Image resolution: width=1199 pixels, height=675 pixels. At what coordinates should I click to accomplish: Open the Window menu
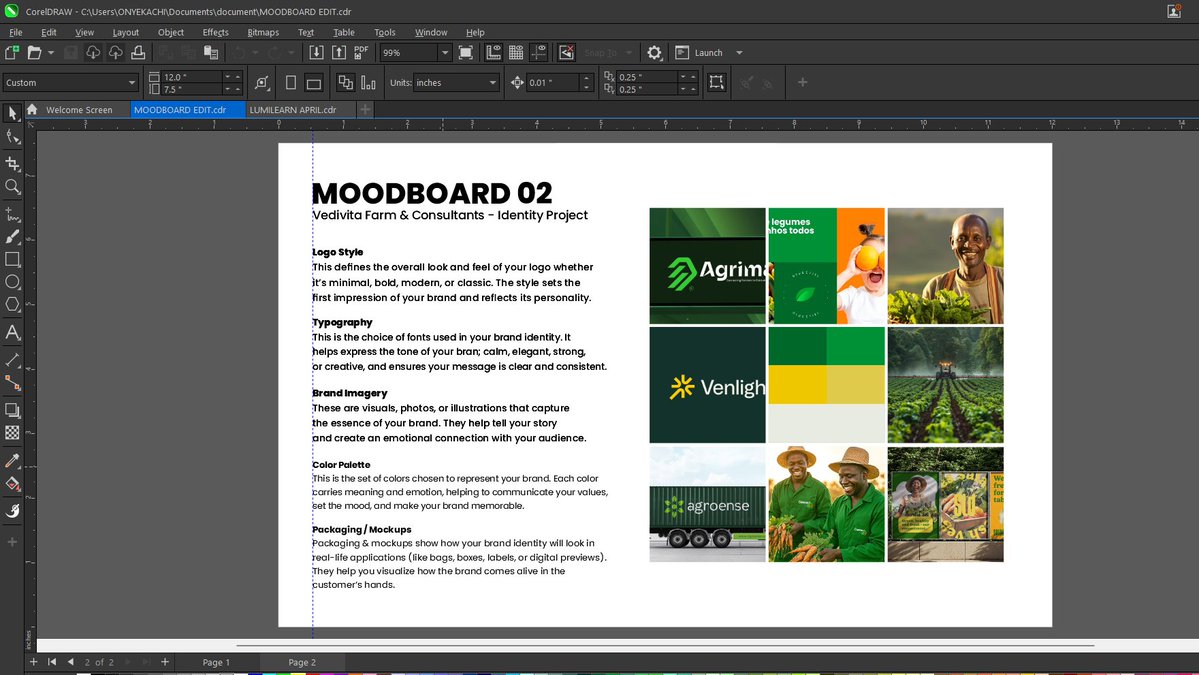tap(431, 32)
